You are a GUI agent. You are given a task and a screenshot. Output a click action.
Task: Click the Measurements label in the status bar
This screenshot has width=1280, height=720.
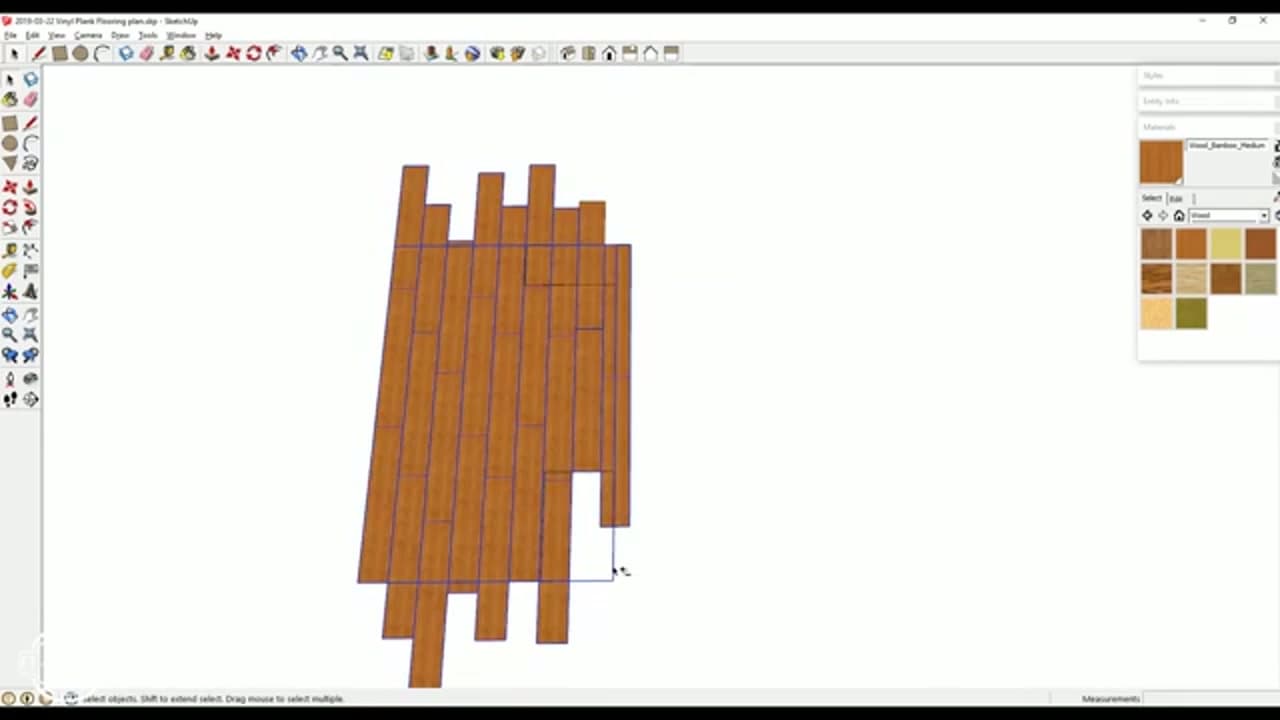pos(1110,699)
